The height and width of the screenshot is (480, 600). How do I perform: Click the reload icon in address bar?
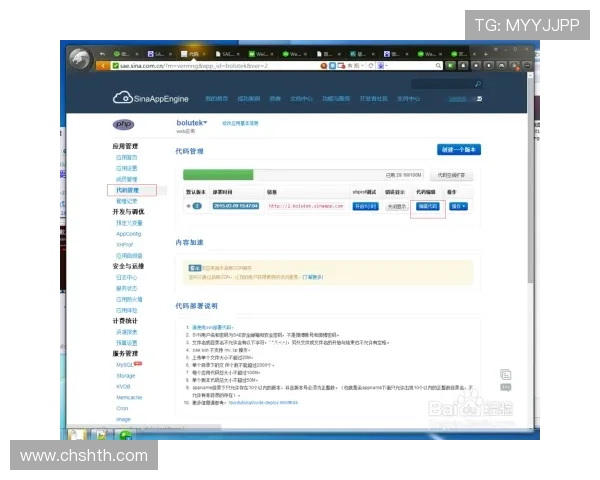click(371, 66)
